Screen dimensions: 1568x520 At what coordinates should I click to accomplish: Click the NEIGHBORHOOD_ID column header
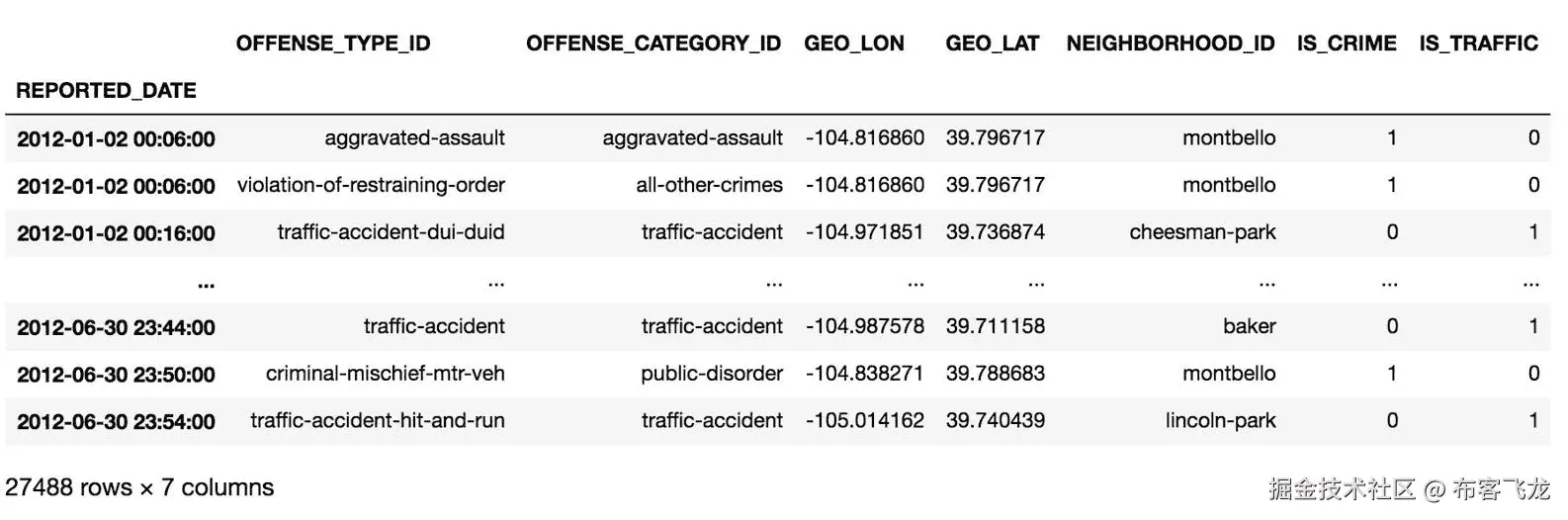(x=1170, y=43)
